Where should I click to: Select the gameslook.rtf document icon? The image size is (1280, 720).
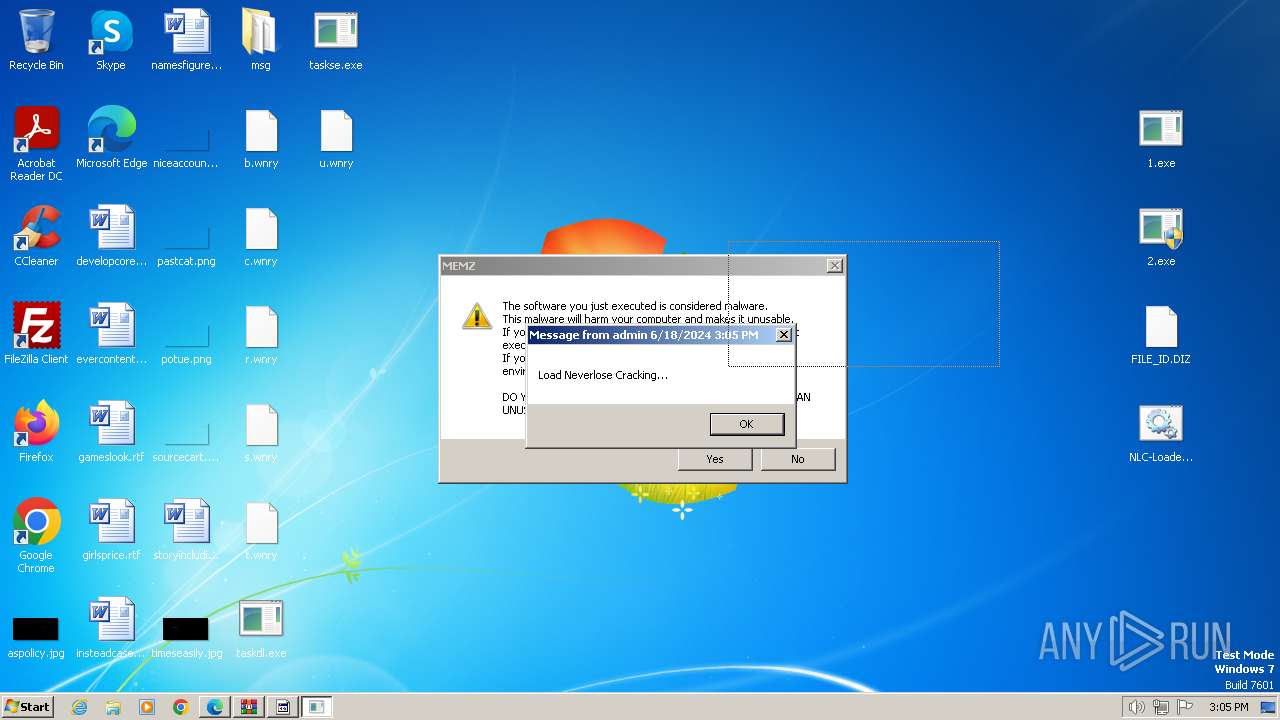pos(111,432)
